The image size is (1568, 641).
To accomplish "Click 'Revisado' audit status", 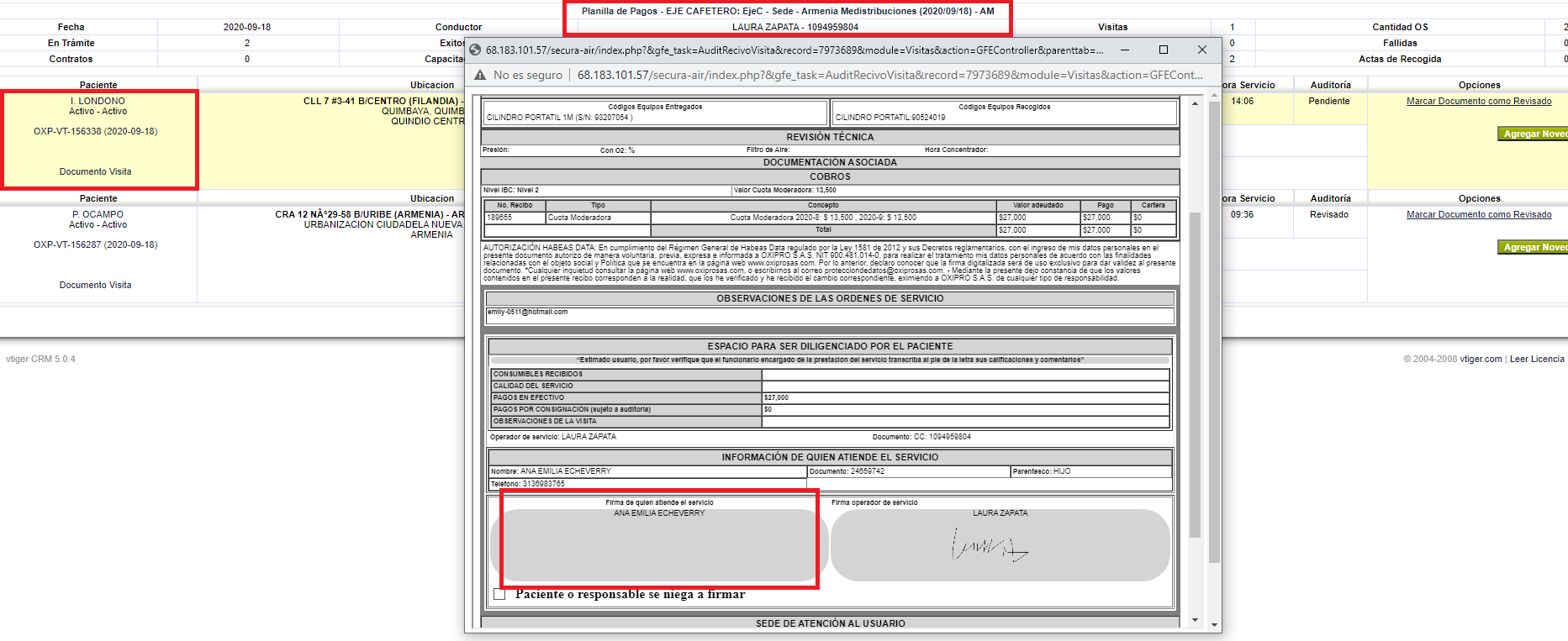I will [x=1329, y=214].
